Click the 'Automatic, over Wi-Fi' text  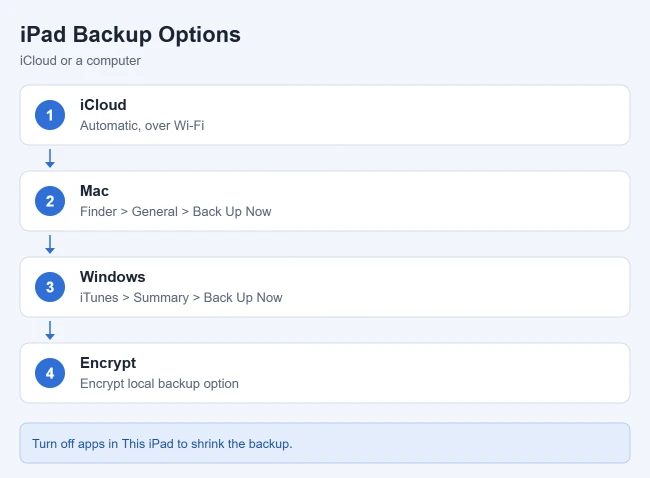(142, 126)
